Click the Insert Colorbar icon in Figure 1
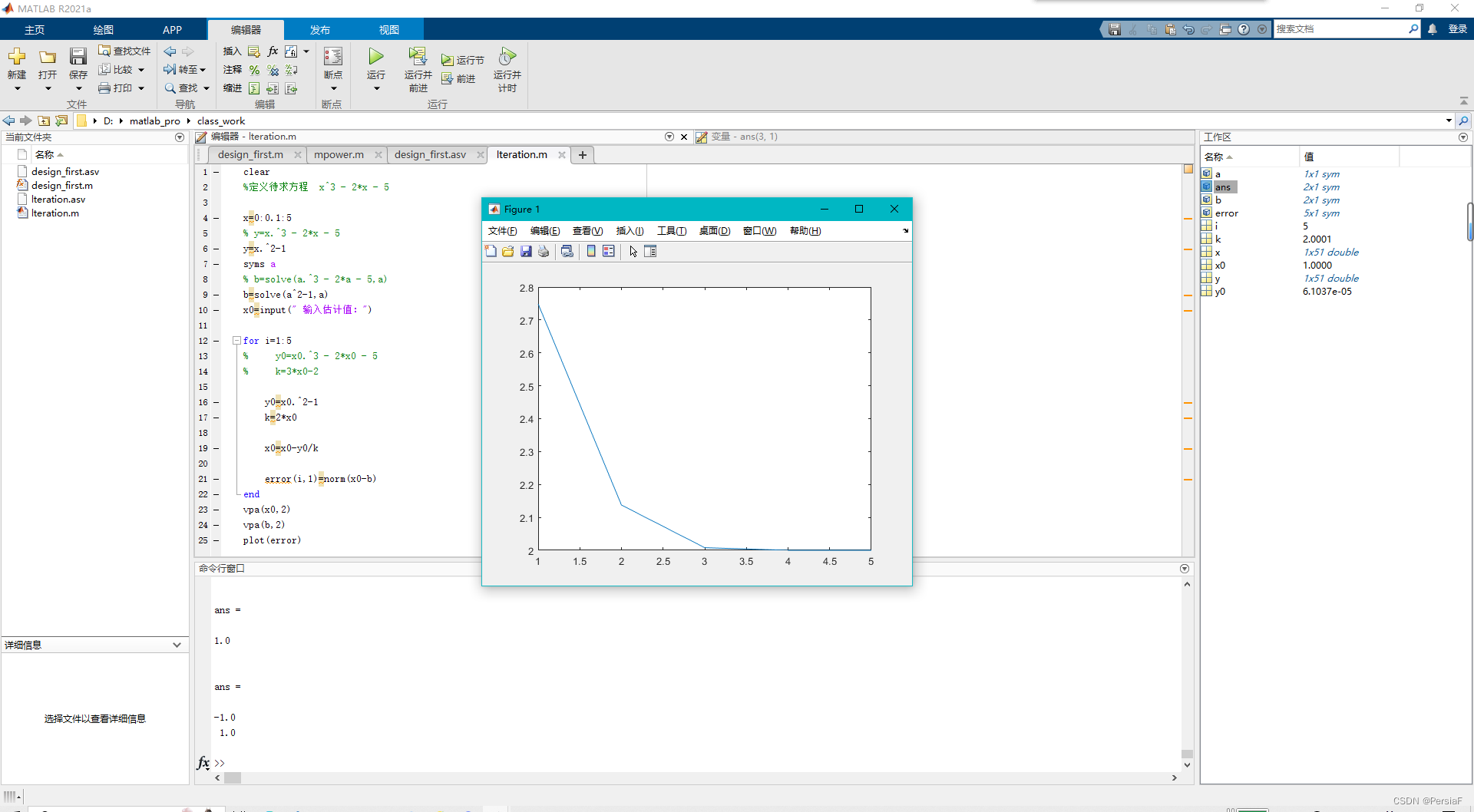 click(591, 251)
